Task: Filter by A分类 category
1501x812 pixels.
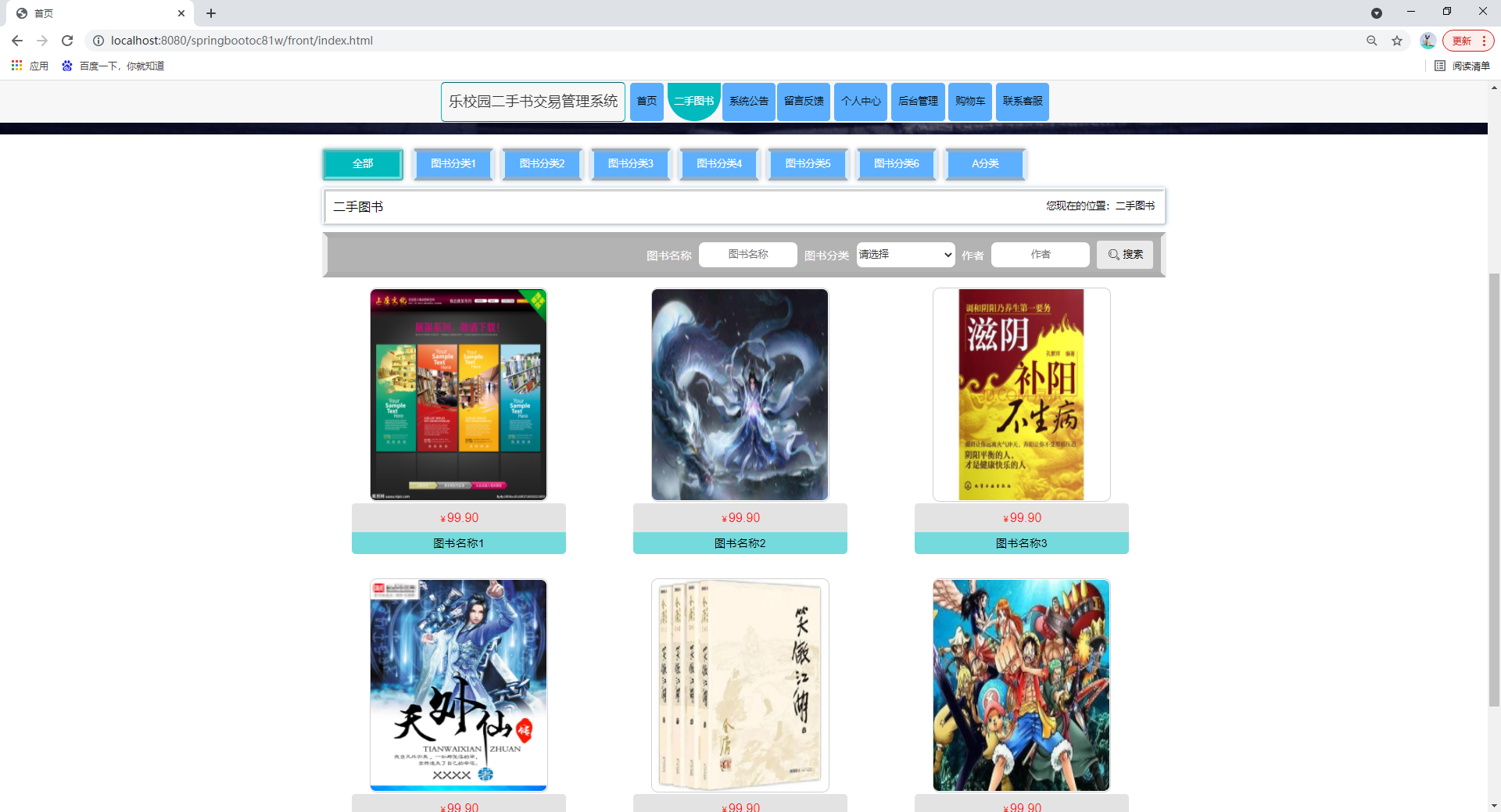Action: click(985, 164)
